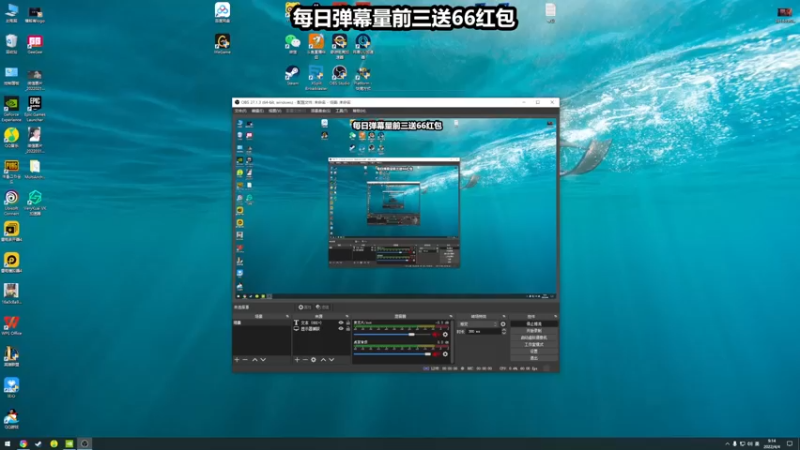Open the WeChat desktop shortcut
The height and width of the screenshot is (450, 800).
click(292, 44)
